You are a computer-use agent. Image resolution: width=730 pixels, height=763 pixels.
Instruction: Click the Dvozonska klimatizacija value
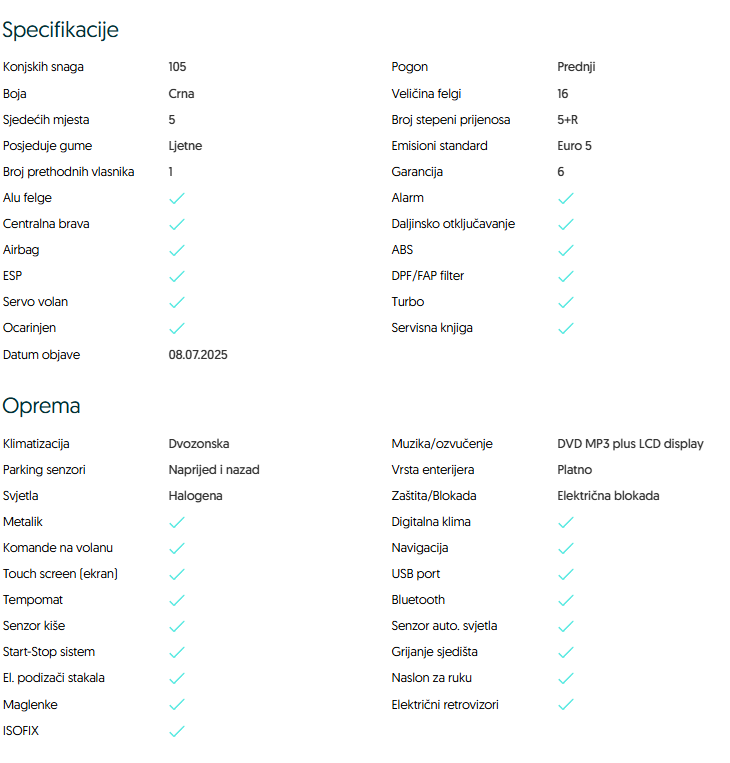click(x=199, y=444)
